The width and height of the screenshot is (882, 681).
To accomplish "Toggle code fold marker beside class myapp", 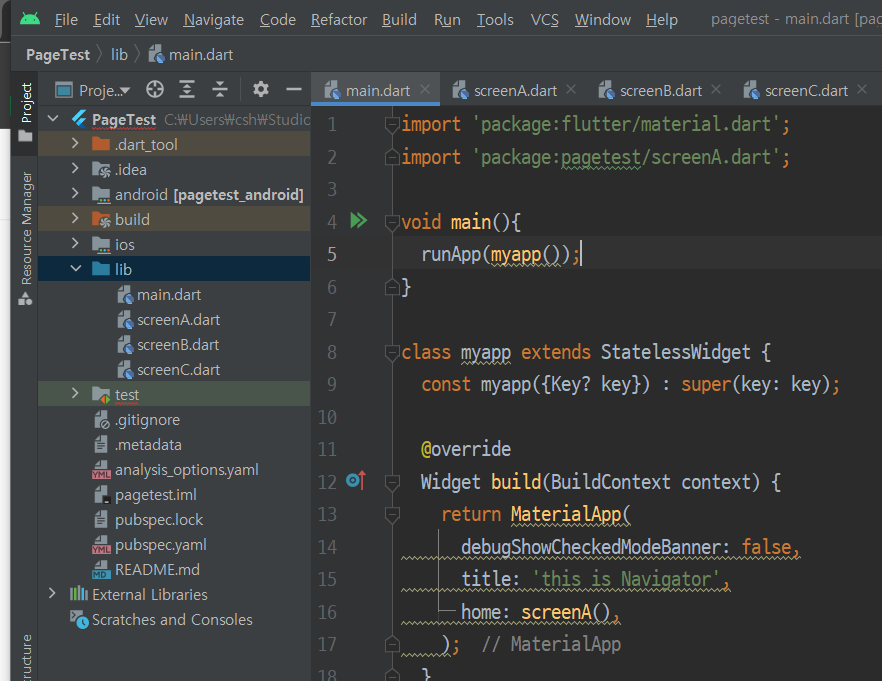I will click(393, 353).
